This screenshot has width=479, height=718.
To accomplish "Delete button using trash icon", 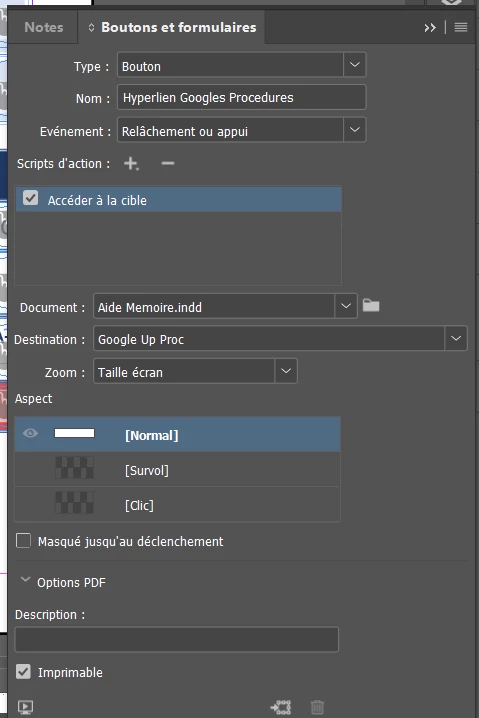I will pos(317,707).
